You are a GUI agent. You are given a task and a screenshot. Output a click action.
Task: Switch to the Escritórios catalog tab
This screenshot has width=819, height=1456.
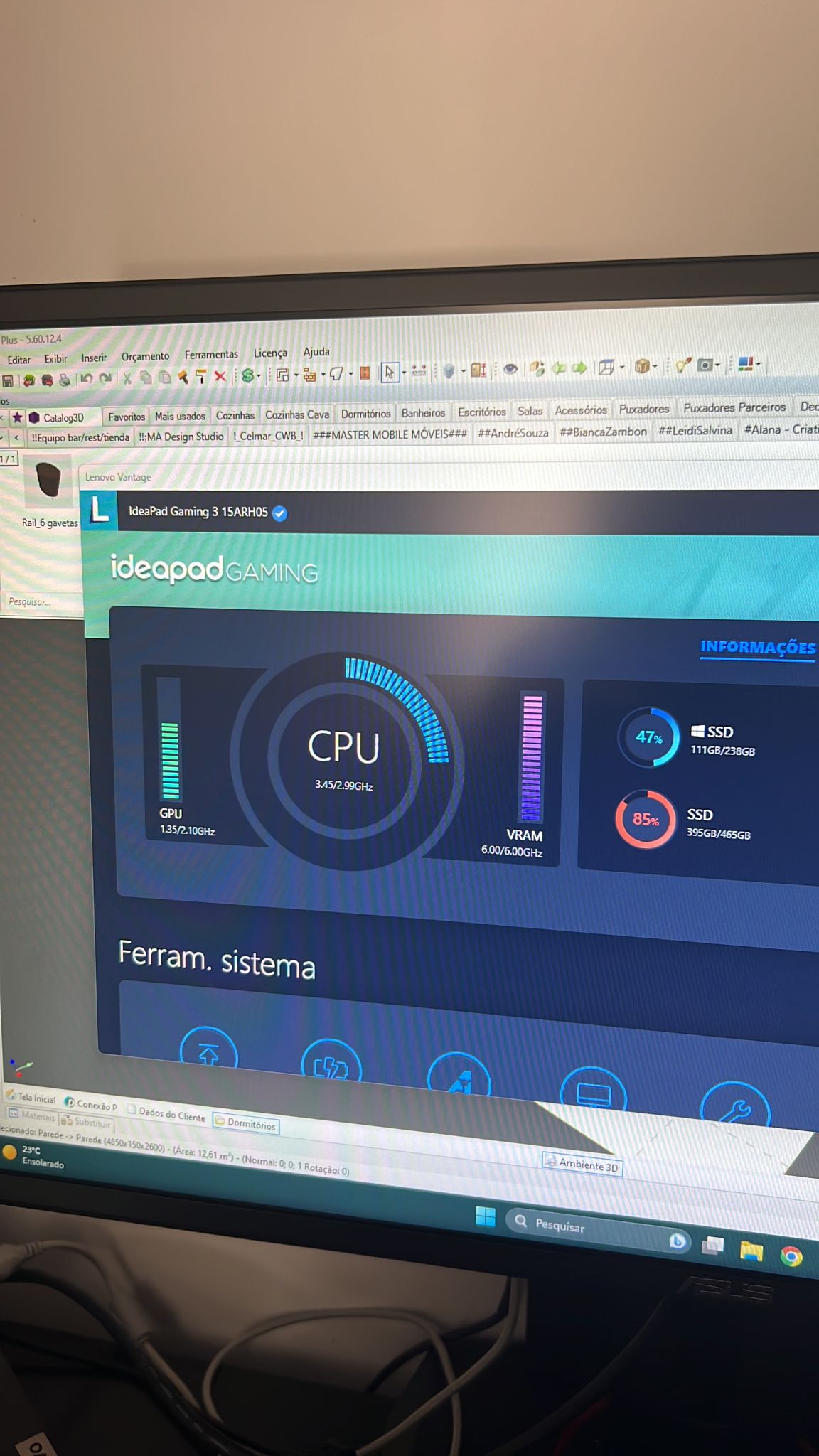point(481,412)
